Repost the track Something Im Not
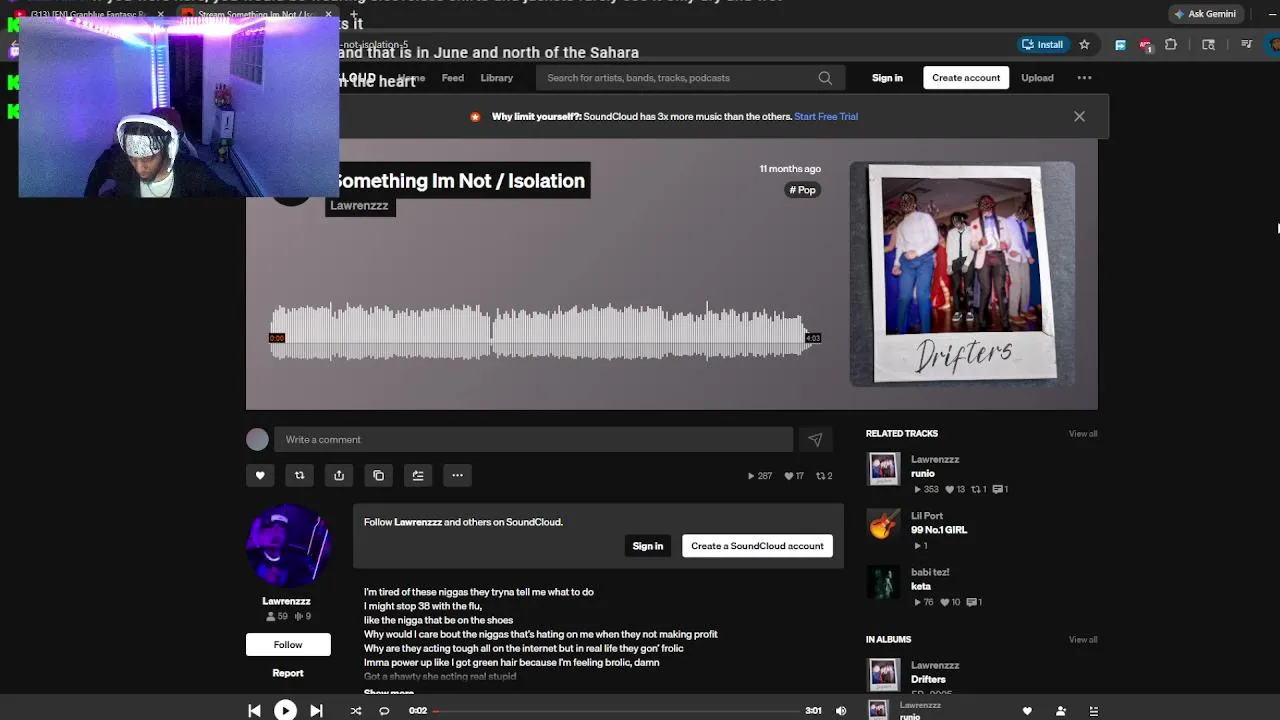Image resolution: width=1280 pixels, height=720 pixels. [x=299, y=475]
